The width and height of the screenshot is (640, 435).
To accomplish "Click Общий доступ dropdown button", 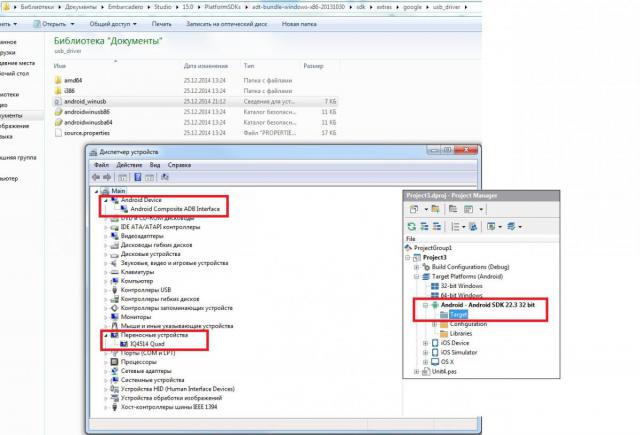I will click(113, 24).
